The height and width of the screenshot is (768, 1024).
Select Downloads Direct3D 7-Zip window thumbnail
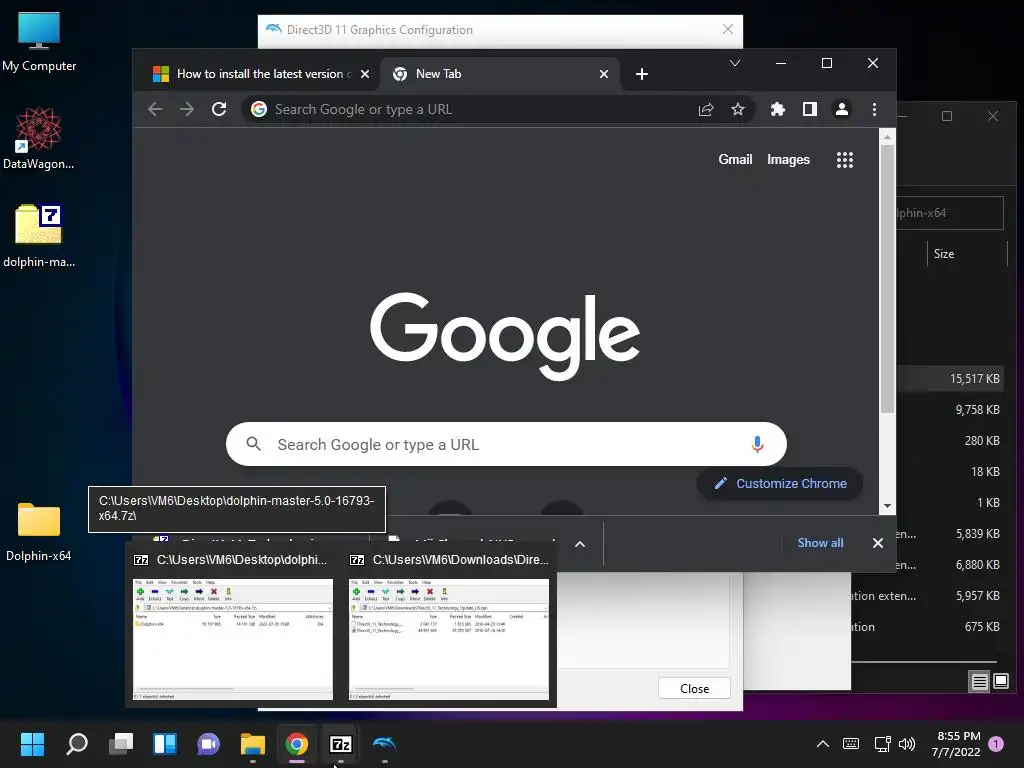[449, 639]
